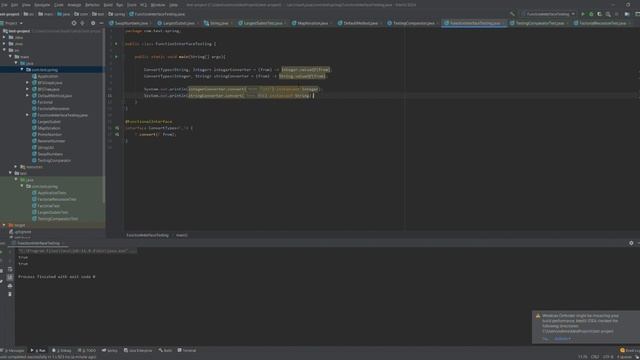Open the Spring tool window button

pyautogui.click(x=110, y=350)
